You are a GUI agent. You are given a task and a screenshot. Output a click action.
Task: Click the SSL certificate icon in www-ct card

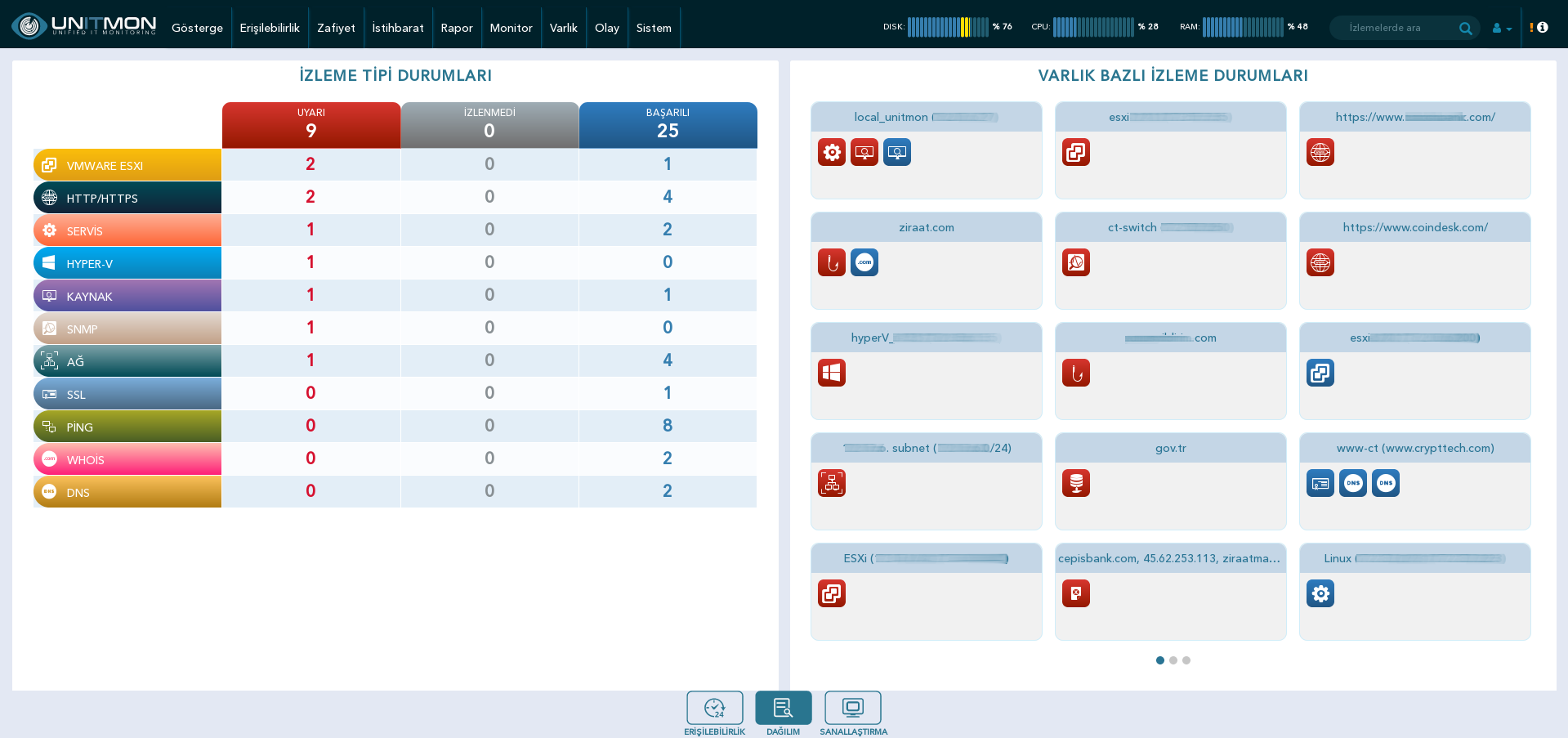click(1320, 483)
